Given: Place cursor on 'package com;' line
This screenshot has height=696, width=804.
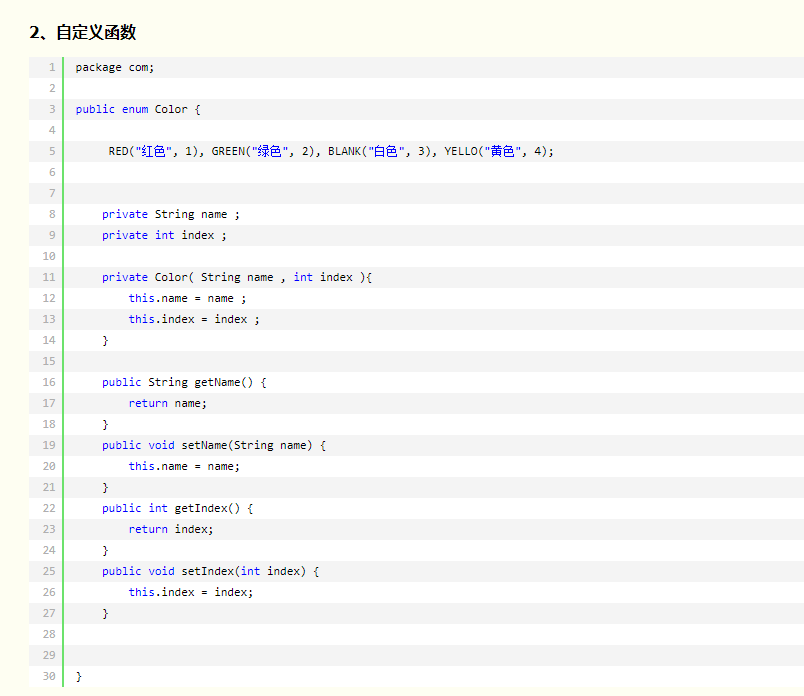Looking at the screenshot, I should [x=114, y=67].
